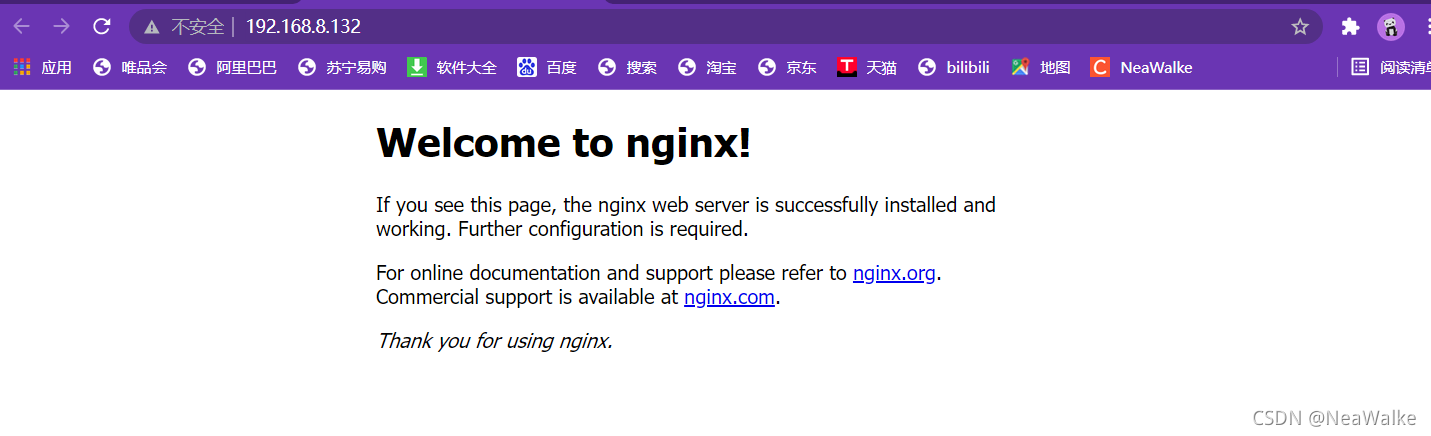Image resolution: width=1431 pixels, height=436 pixels.
Task: Open the 天猫 bookmark
Action: coord(867,67)
